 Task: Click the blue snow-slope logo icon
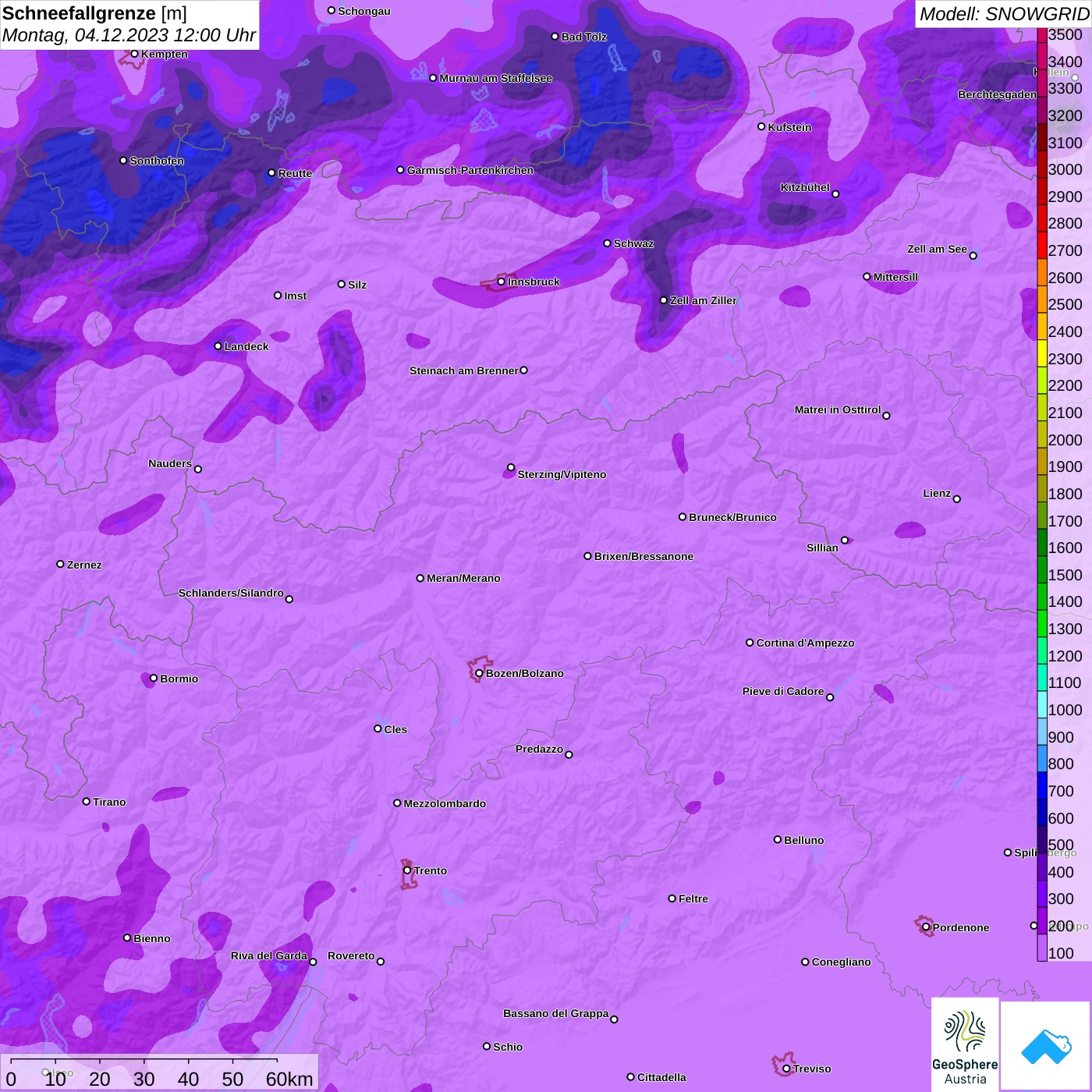pyautogui.click(x=1046, y=1046)
